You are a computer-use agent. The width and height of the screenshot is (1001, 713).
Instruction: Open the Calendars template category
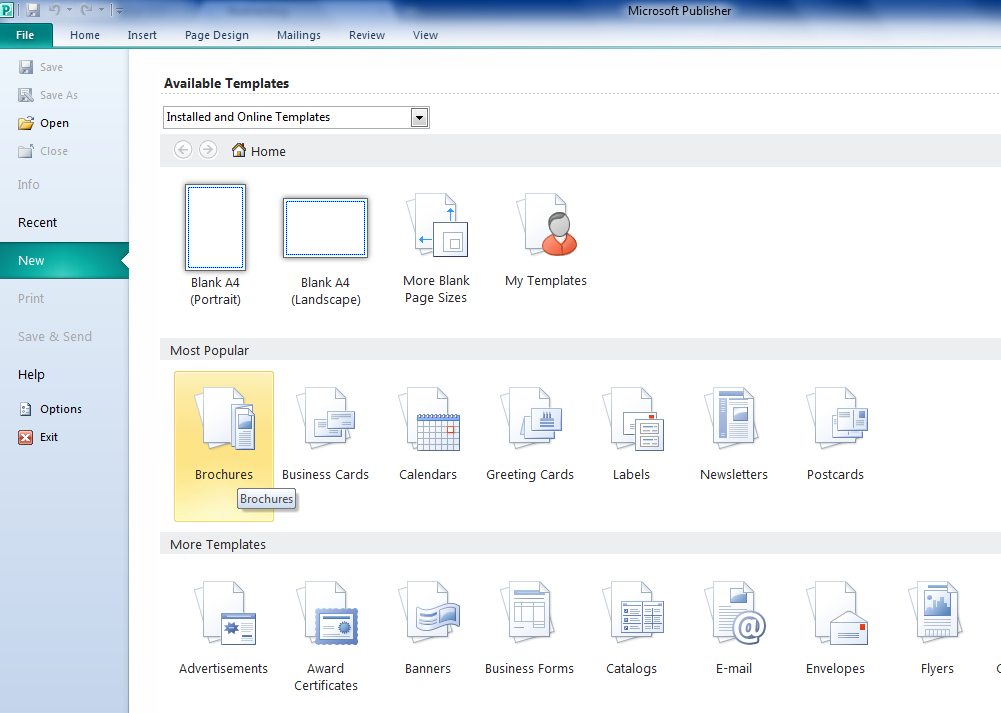click(x=428, y=434)
